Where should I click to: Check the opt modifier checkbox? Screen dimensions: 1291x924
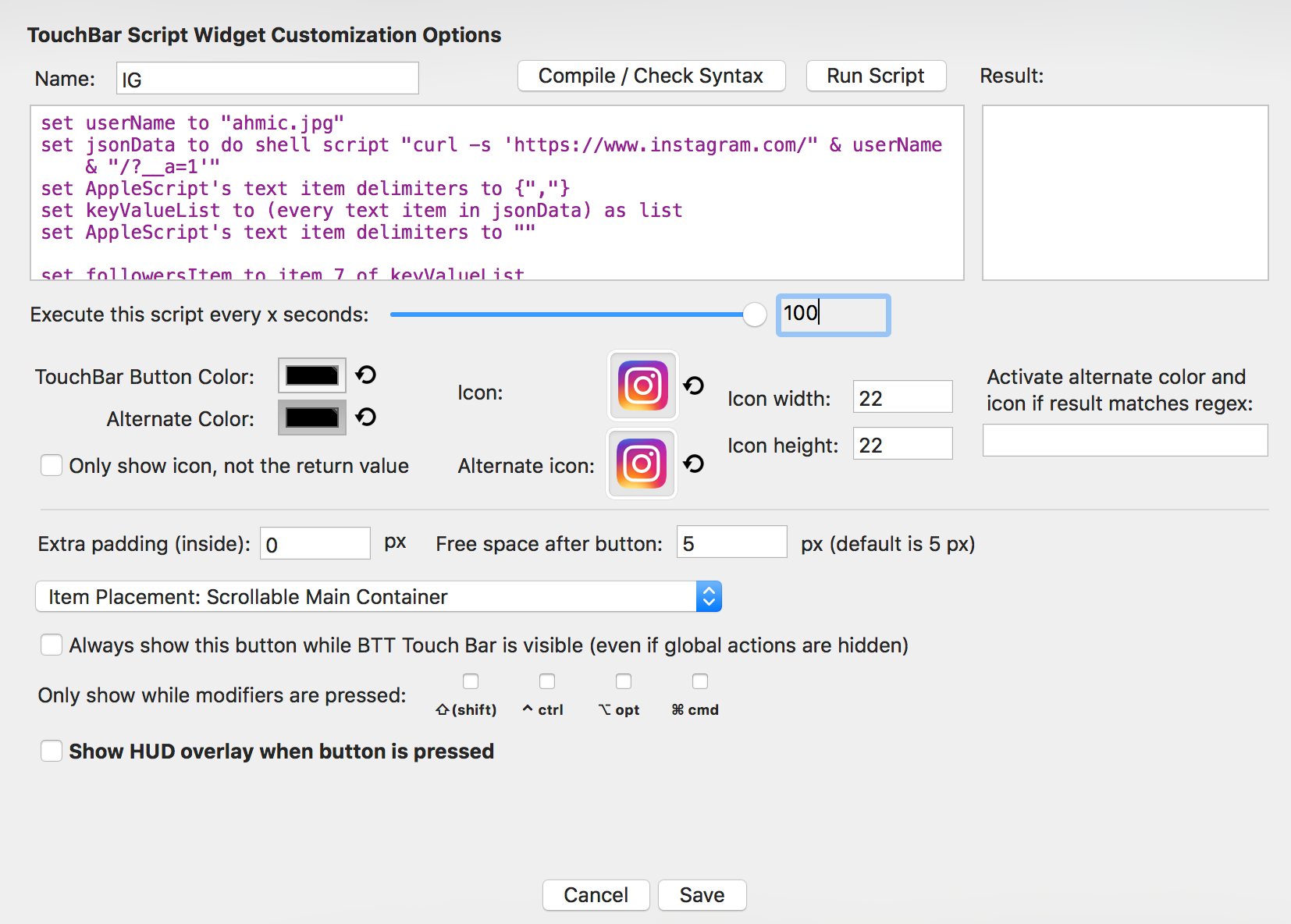(x=624, y=681)
